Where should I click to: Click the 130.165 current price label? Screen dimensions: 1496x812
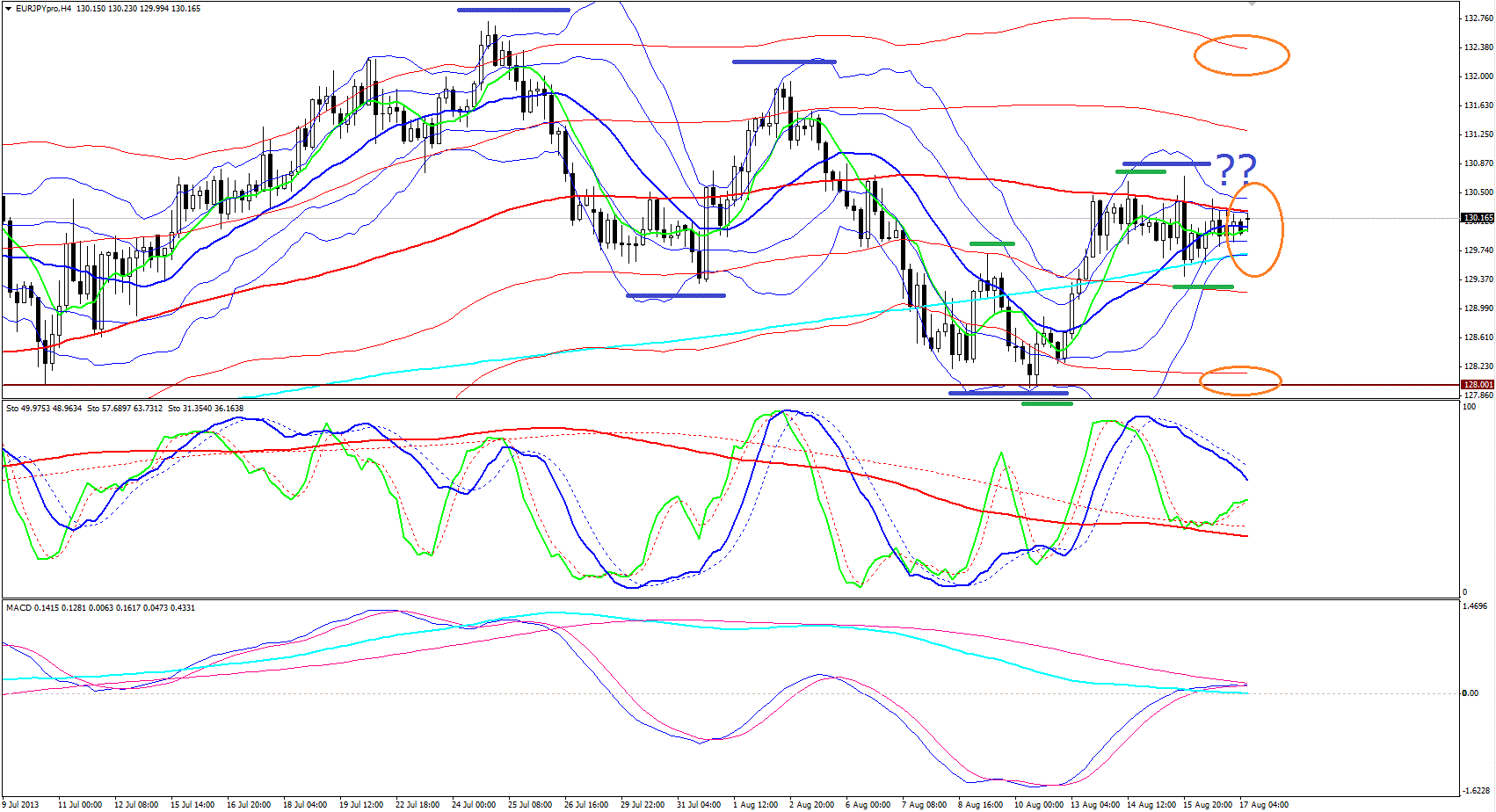pos(1477,218)
